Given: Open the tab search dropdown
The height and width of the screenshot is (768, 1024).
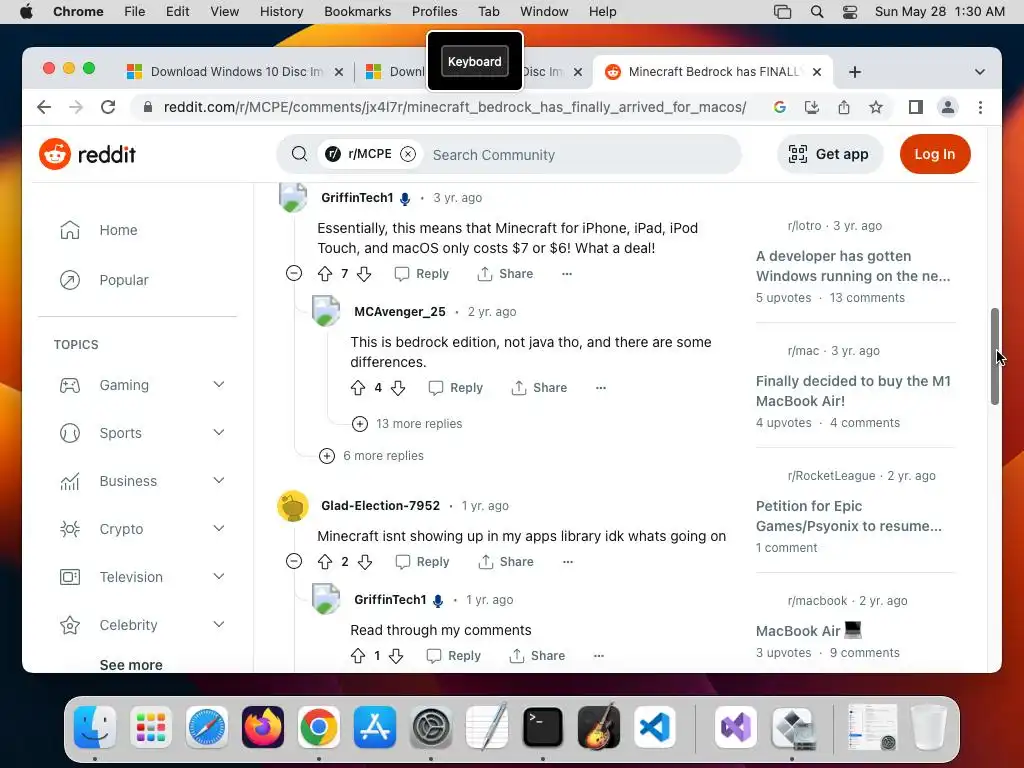Looking at the screenshot, I should point(980,72).
